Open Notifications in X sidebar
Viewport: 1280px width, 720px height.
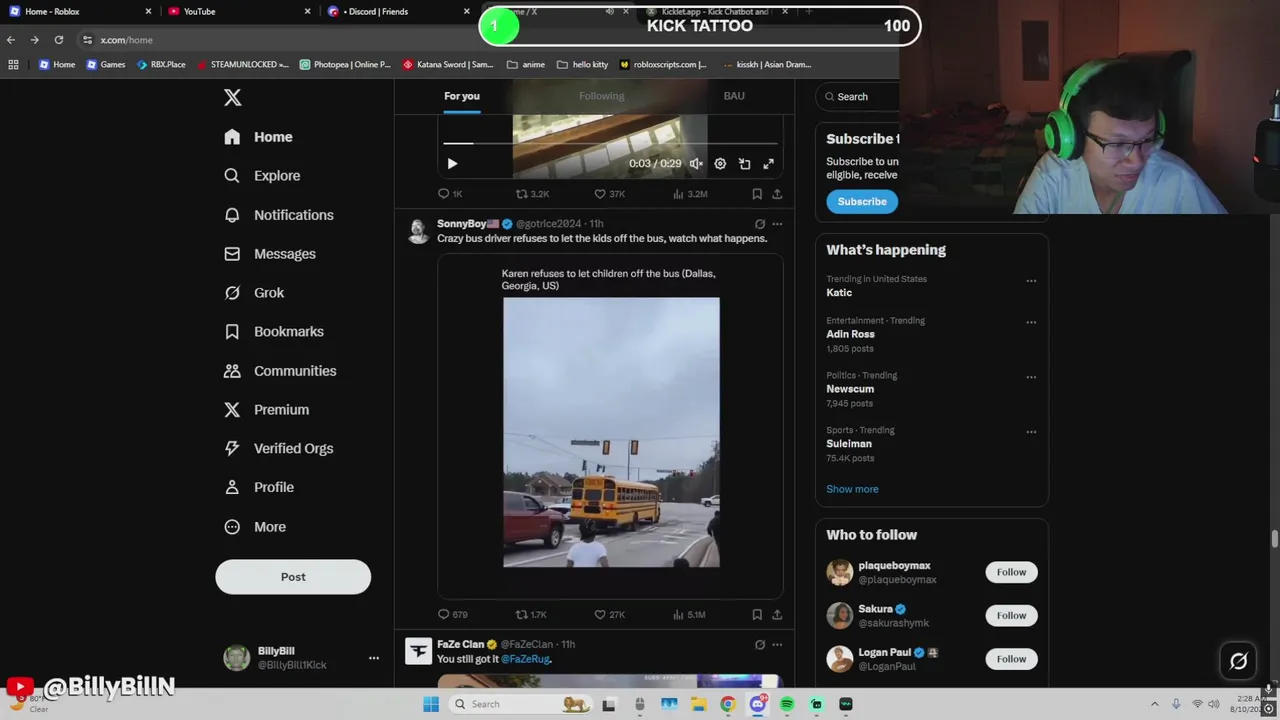[279, 215]
